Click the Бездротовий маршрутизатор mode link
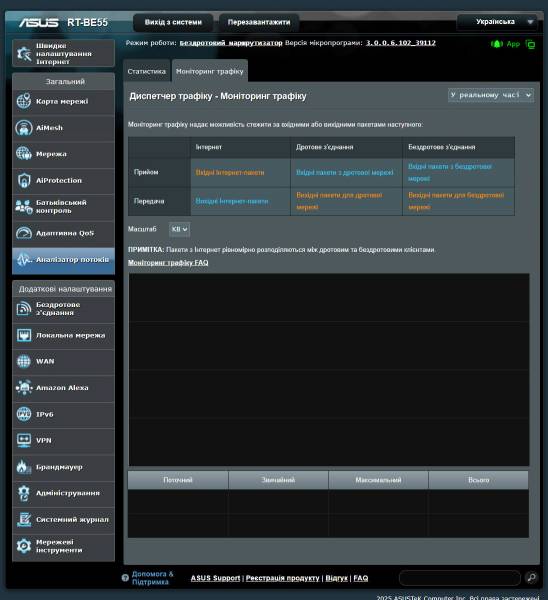Viewport: 548px width, 600px height. [231, 43]
